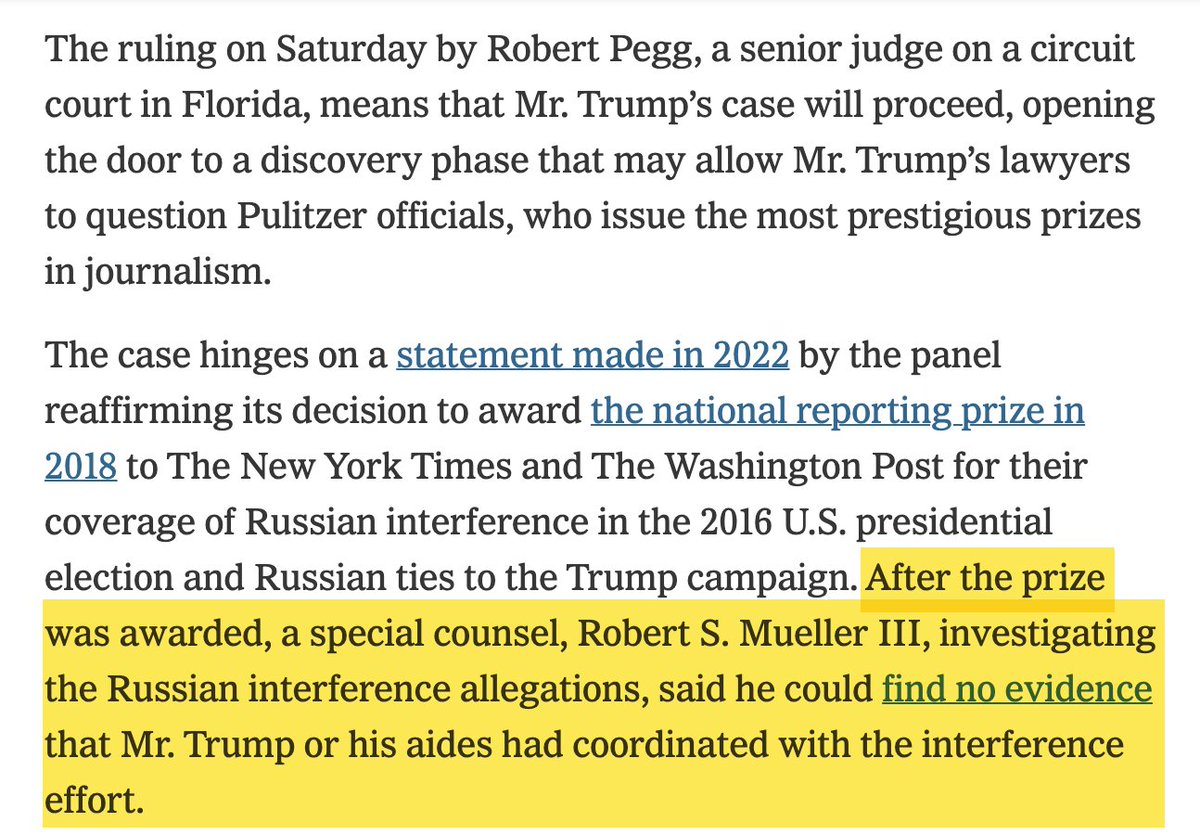Open the "find no evidence" link

click(x=1016, y=689)
